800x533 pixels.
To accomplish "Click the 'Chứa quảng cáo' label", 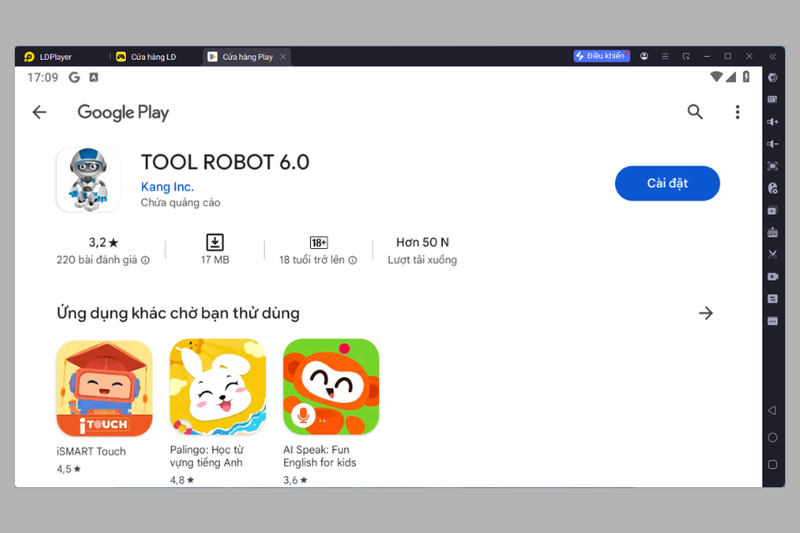I will 181,203.
